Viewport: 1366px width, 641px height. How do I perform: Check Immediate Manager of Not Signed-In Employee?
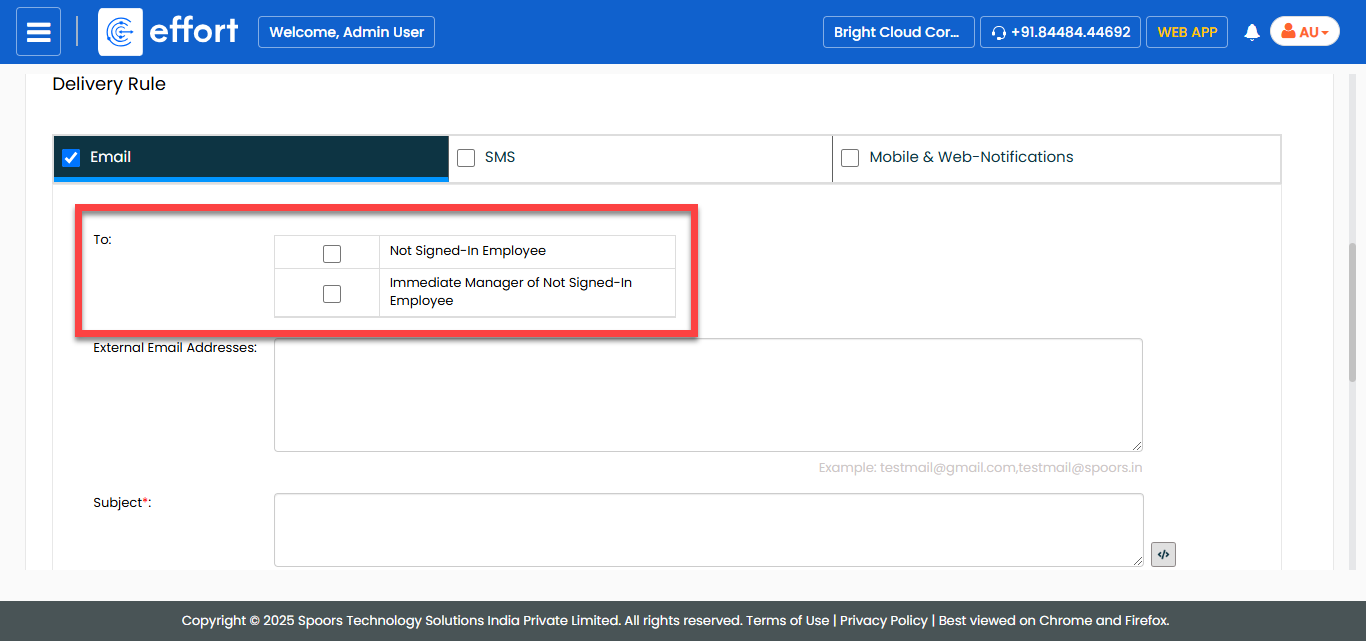pos(332,293)
